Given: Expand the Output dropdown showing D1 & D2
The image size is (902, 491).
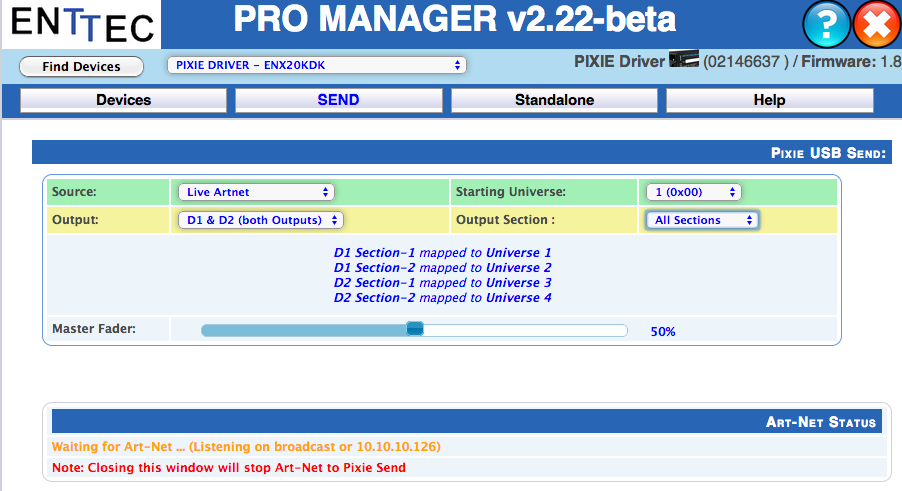Looking at the screenshot, I should click(260, 220).
